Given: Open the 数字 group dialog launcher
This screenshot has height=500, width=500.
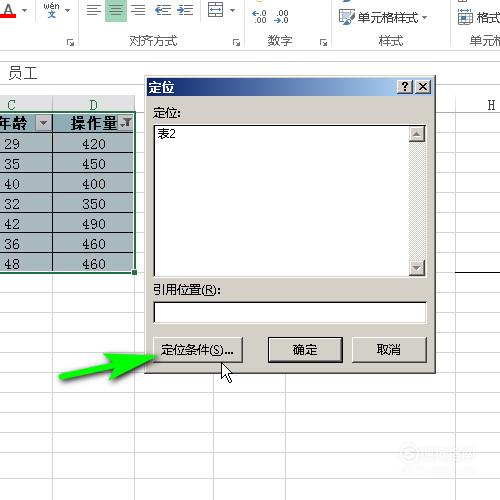Looking at the screenshot, I should pos(323,42).
